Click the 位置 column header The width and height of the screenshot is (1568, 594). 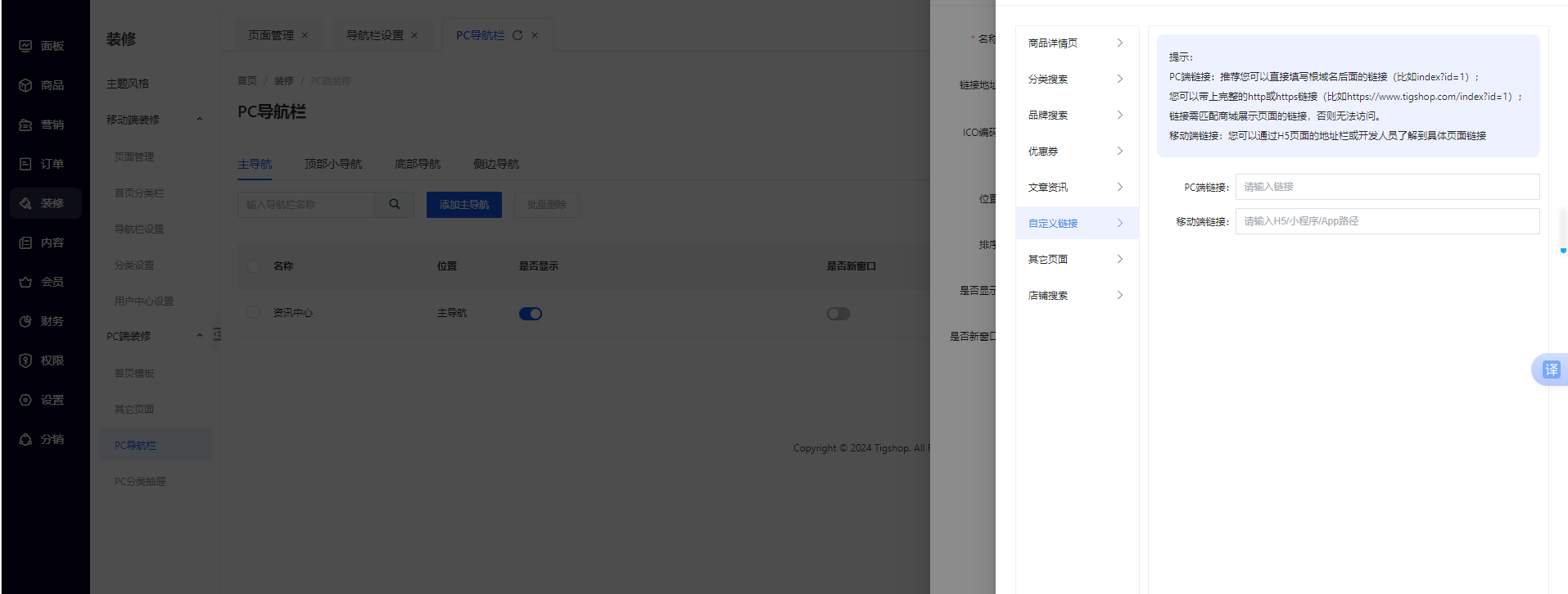[x=447, y=266]
